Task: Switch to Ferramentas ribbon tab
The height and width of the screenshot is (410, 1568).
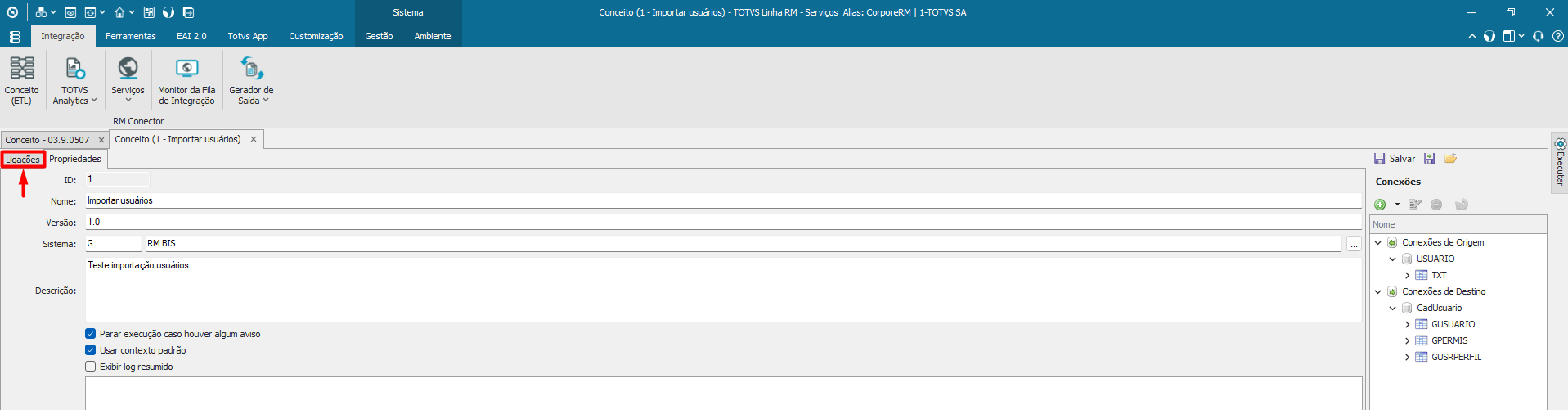Action: (x=131, y=36)
